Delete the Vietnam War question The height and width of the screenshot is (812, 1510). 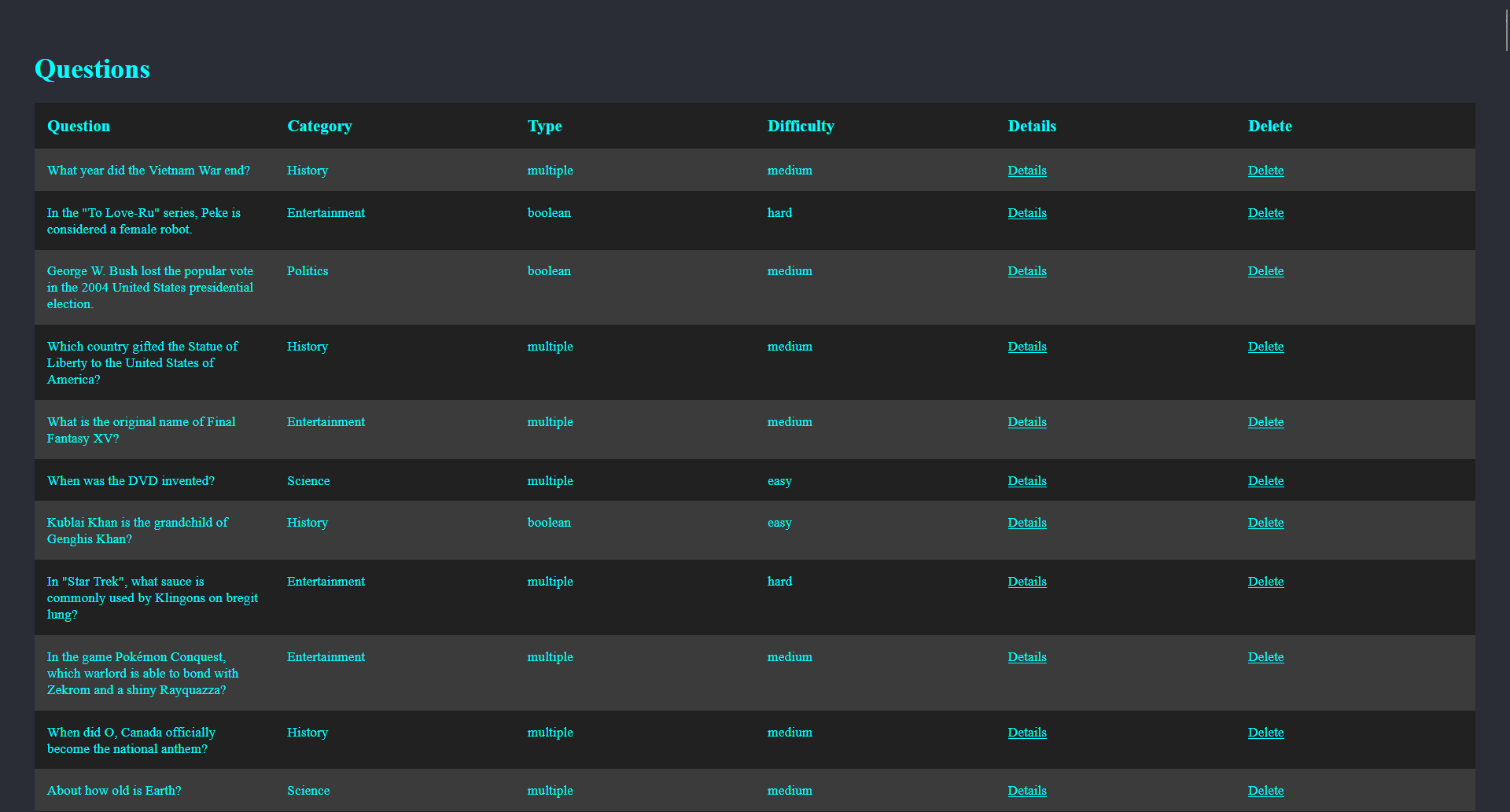[1265, 171]
